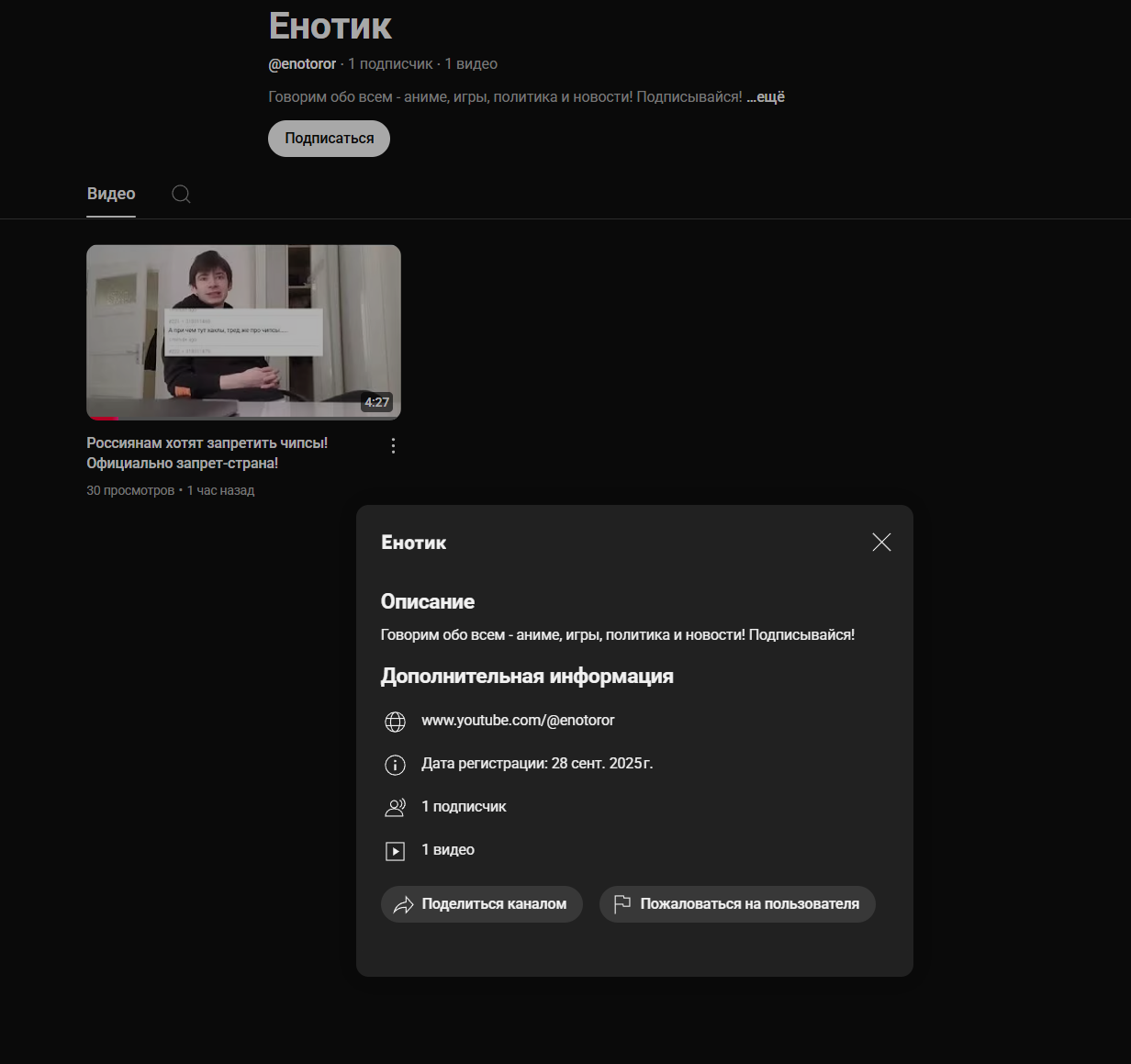Viewport: 1131px width, 1064px height.
Task: Click the Дополнительная информация heading
Action: click(527, 677)
